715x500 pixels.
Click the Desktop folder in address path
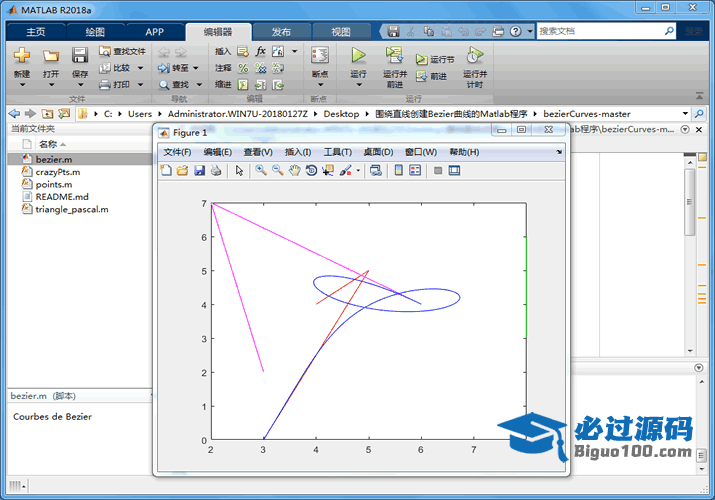(341, 114)
